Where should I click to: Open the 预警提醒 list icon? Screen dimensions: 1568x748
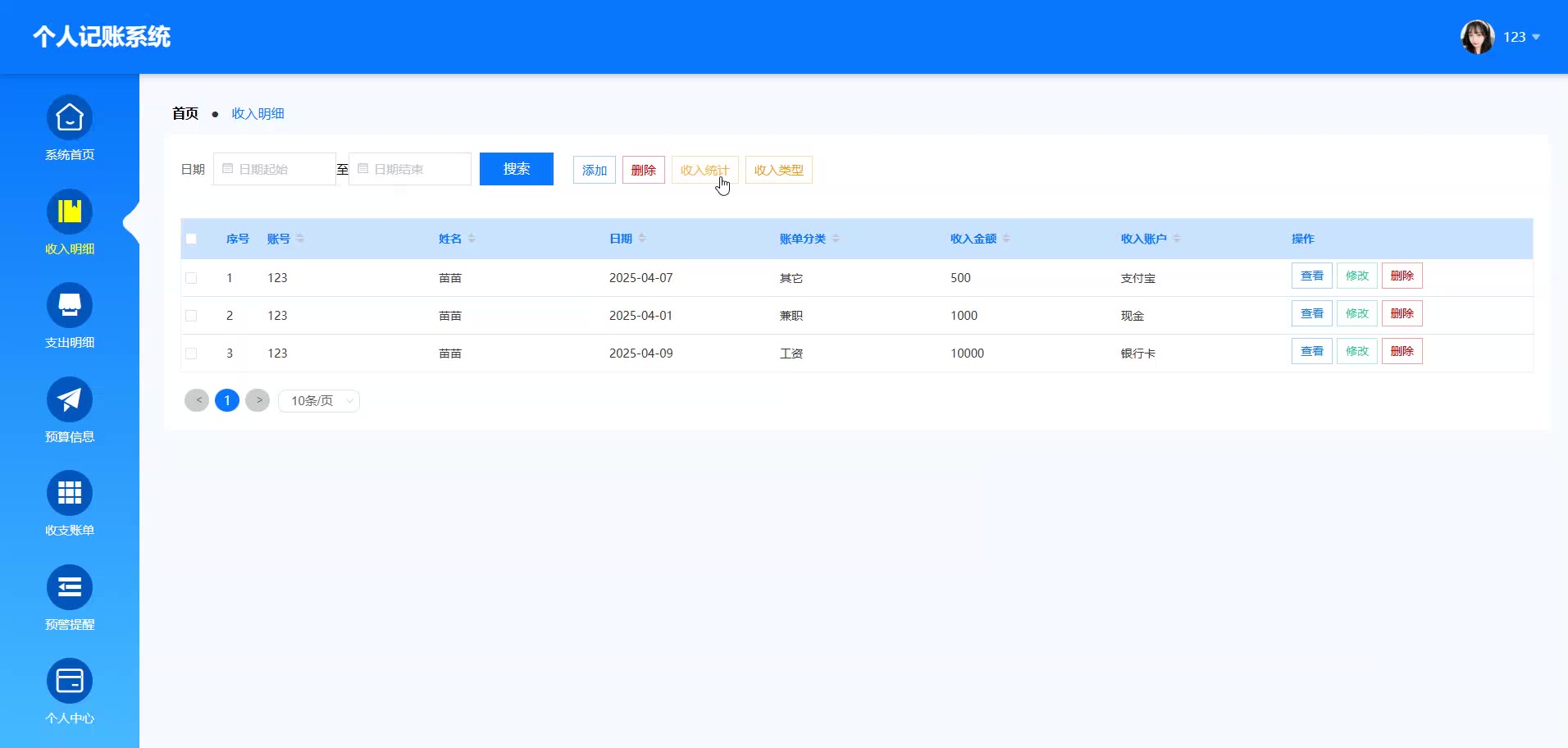[x=70, y=588]
